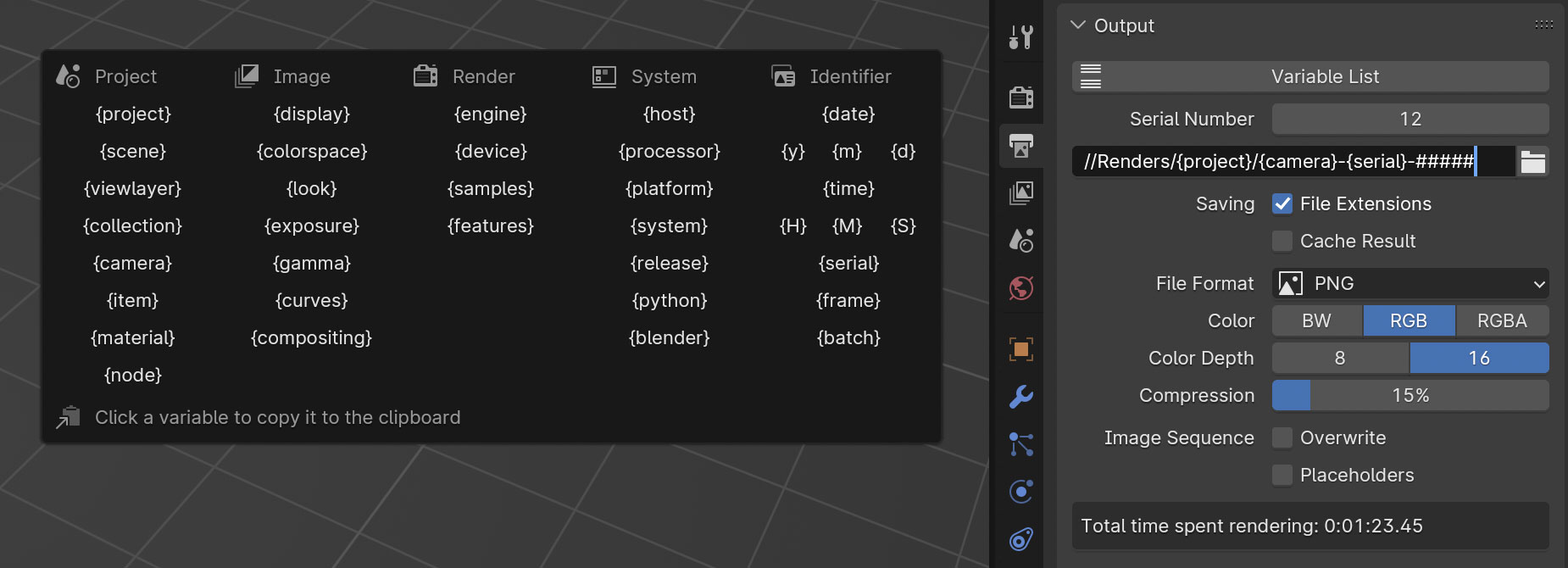1568x568 pixels.
Task: Click the folder browse icon beside output path
Action: coord(1533,161)
